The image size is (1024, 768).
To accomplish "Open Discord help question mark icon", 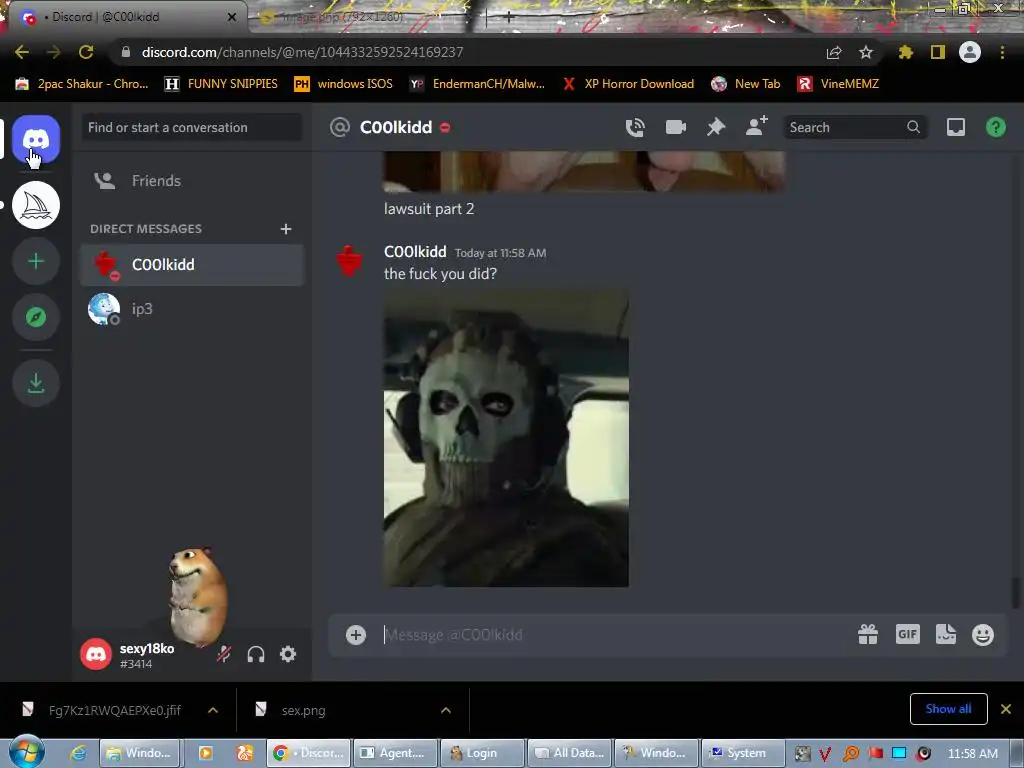I will tap(995, 127).
